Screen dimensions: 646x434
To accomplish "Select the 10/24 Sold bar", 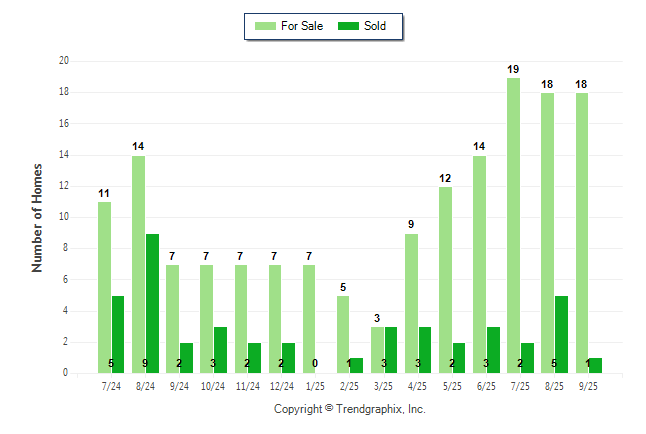I will pos(220,350).
